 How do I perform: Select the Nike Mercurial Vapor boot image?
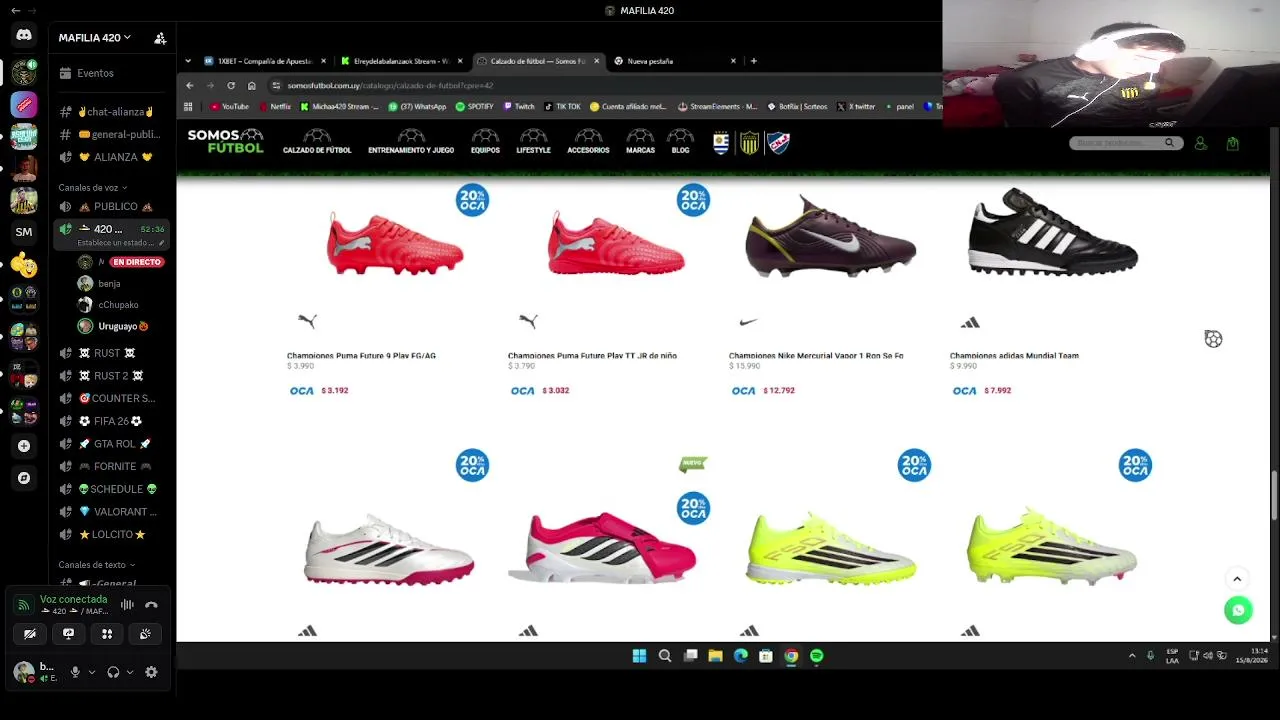830,236
